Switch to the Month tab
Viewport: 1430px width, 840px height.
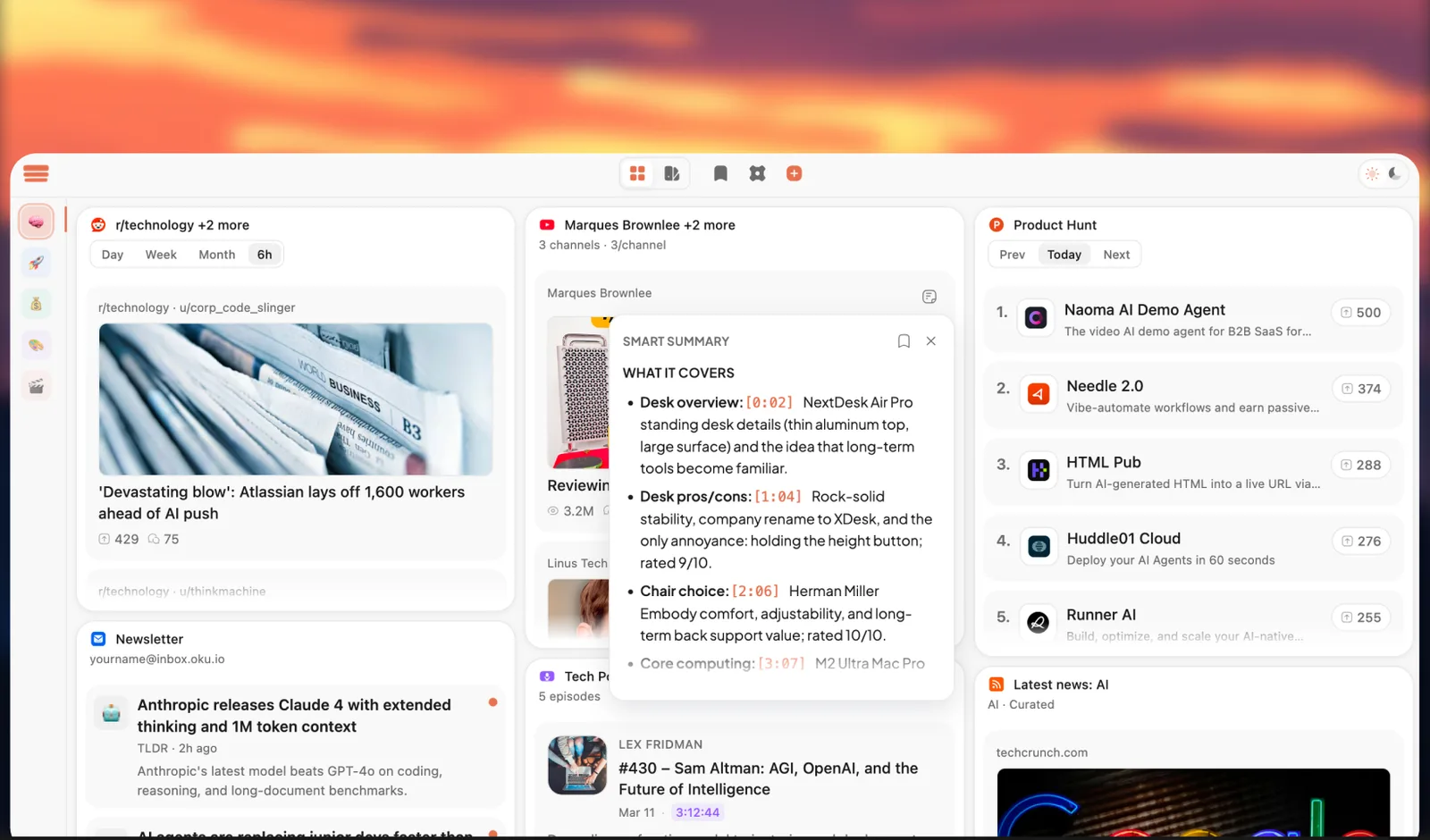216,254
